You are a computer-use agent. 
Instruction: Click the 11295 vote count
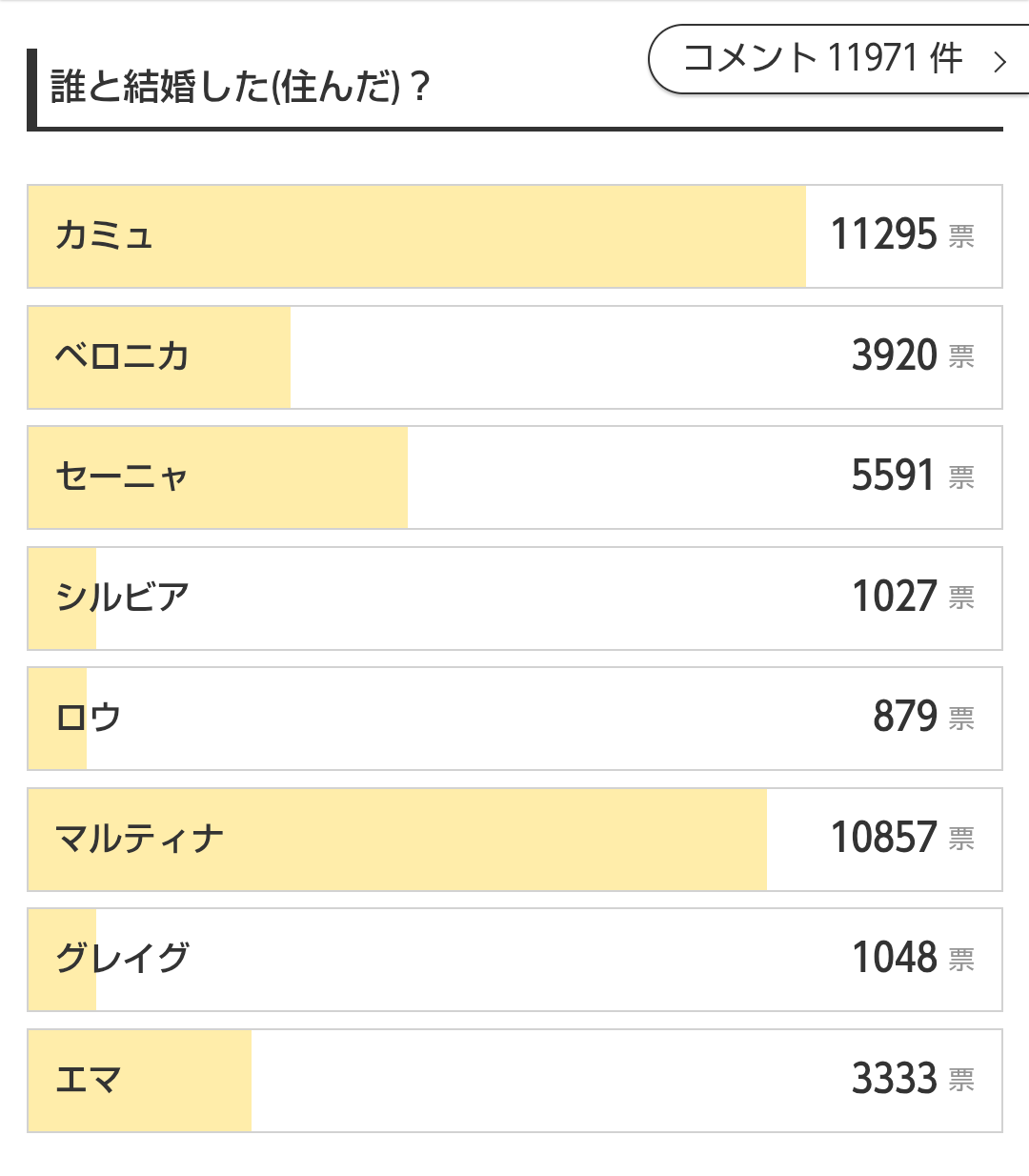tap(884, 234)
